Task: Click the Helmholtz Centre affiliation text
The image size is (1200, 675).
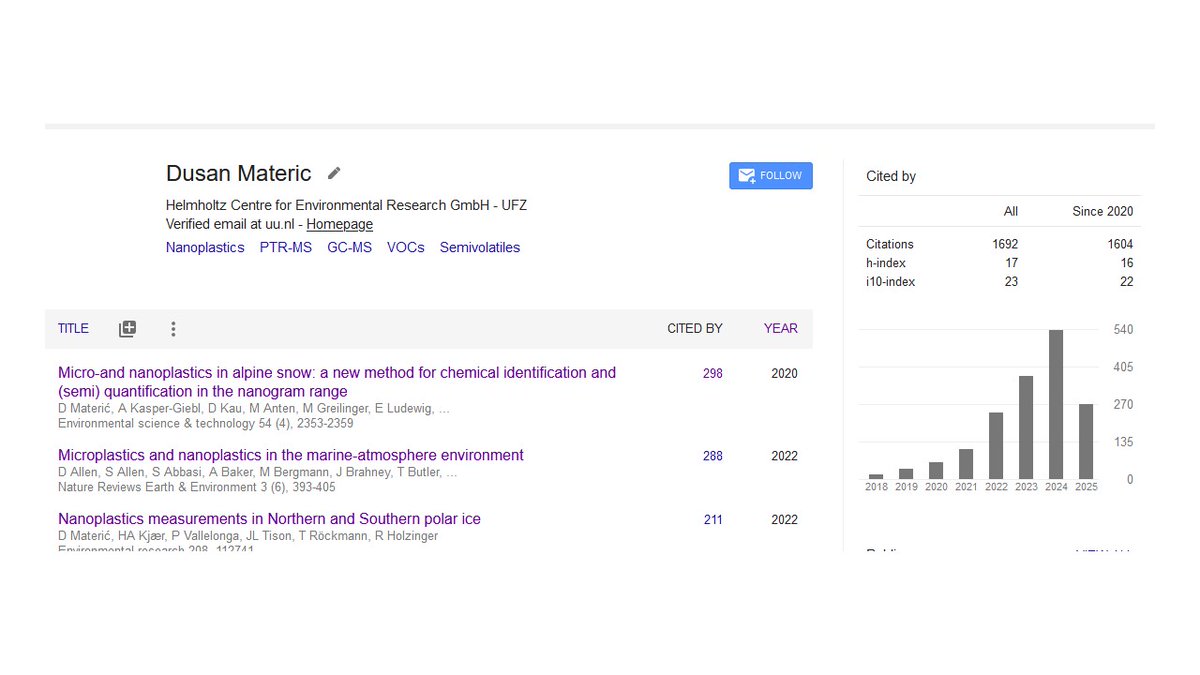Action: coord(346,205)
